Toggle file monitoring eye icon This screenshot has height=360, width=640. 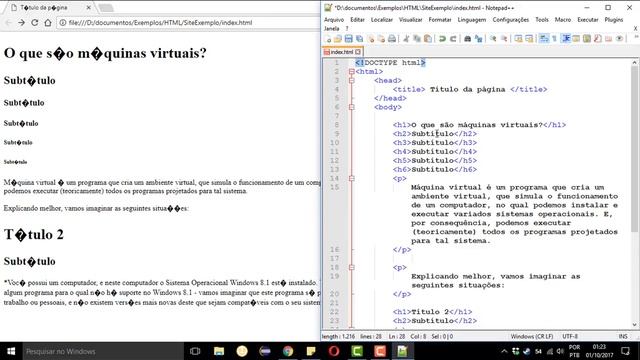tap(620, 39)
